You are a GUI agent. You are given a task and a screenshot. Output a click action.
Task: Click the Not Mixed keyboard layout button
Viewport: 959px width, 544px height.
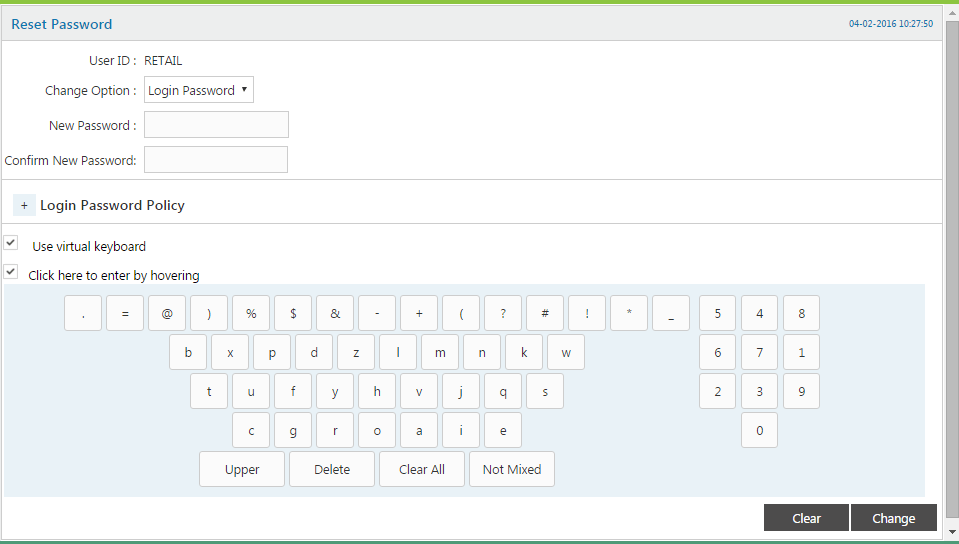[x=512, y=469]
